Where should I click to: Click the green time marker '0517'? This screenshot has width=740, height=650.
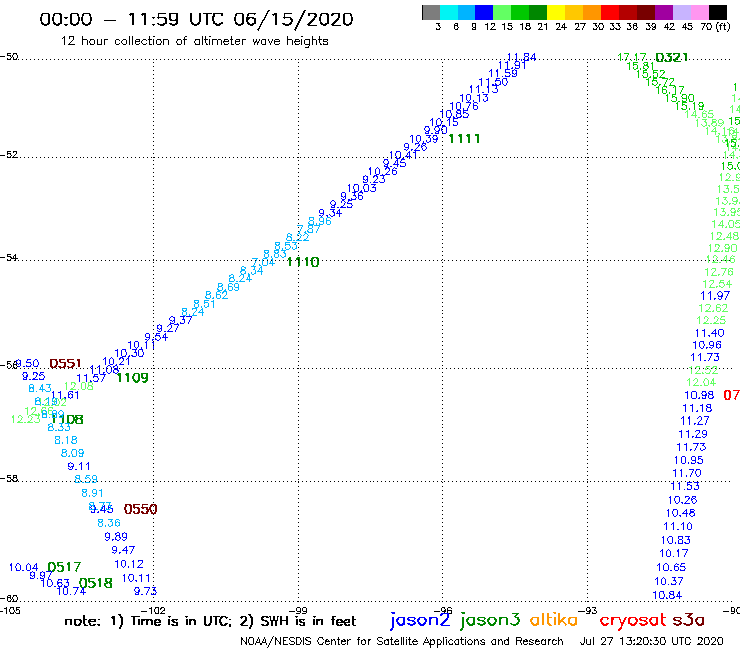point(64,567)
